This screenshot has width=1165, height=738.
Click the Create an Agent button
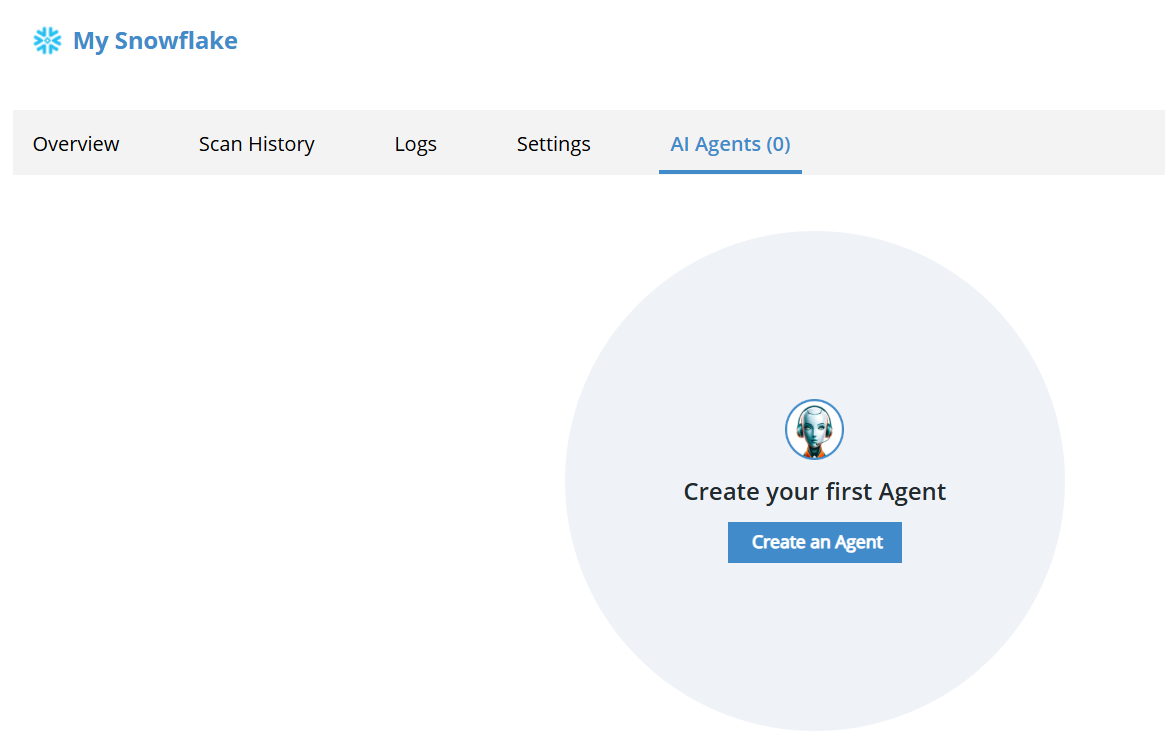click(x=814, y=543)
